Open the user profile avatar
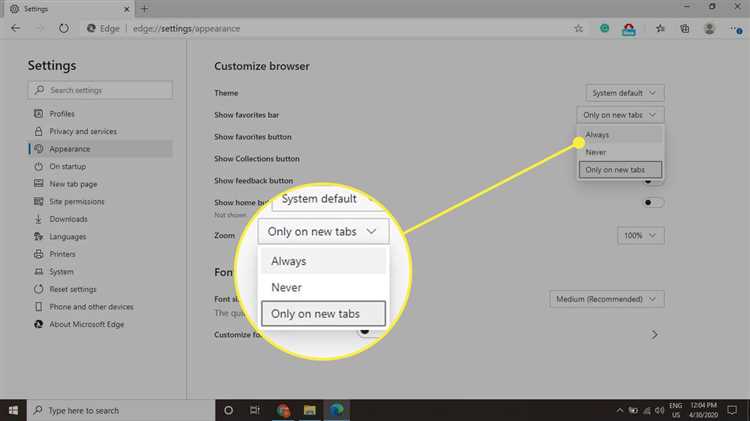Image resolution: width=750 pixels, height=421 pixels. click(x=711, y=29)
